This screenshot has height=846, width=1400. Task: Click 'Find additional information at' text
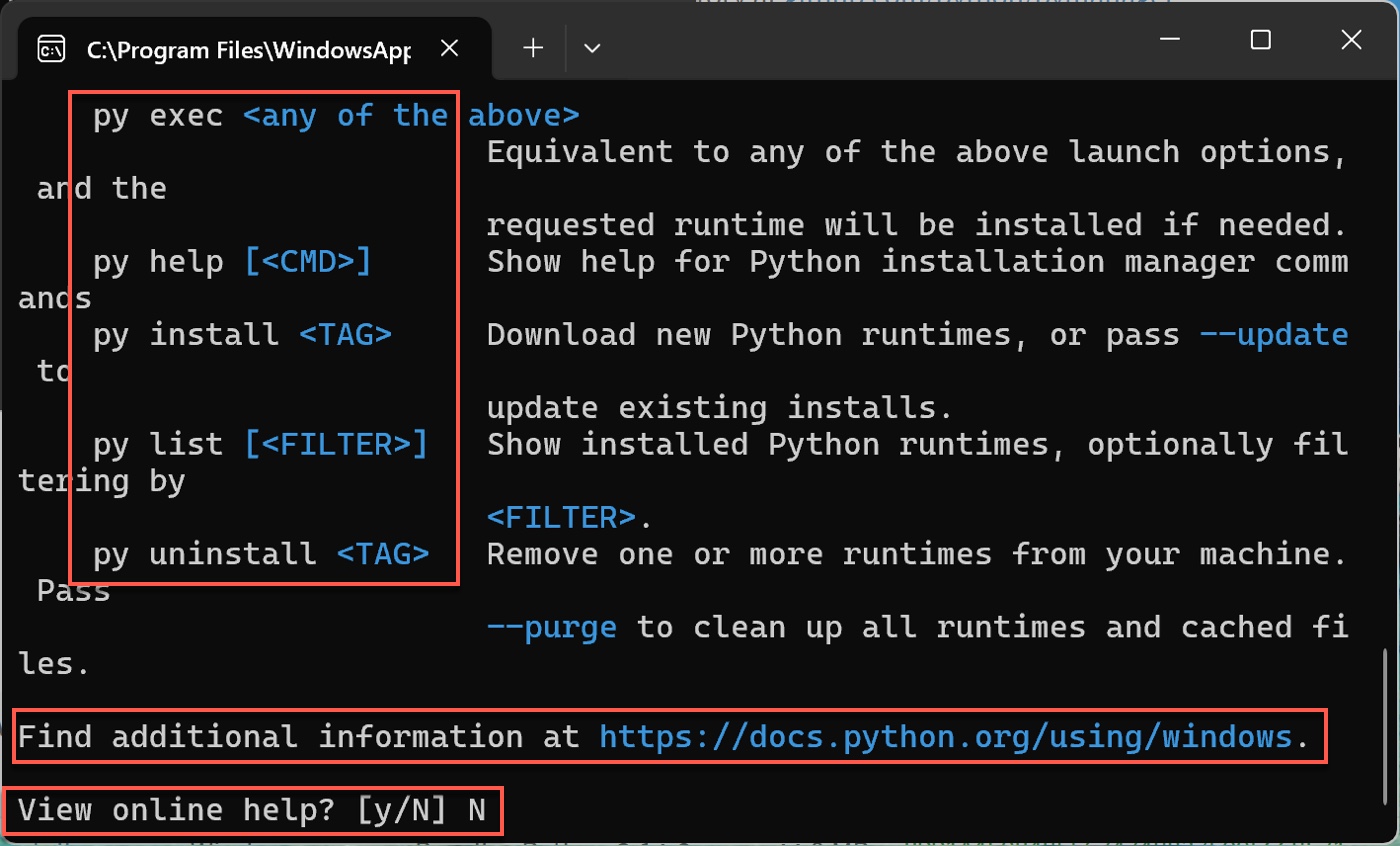click(x=299, y=737)
